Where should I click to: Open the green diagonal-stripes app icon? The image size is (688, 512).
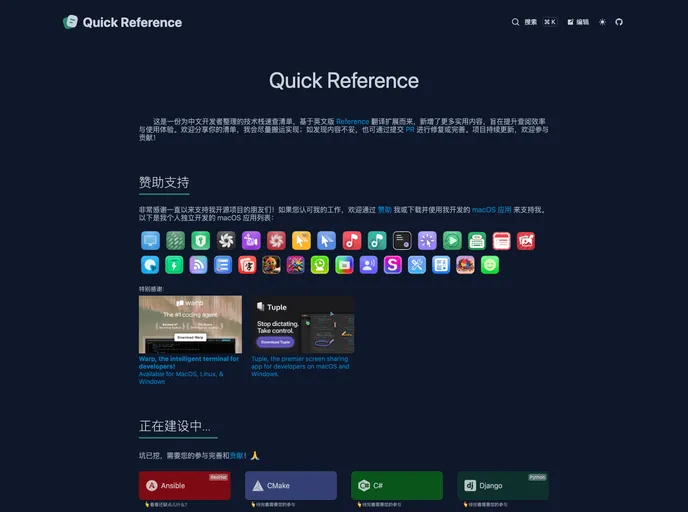pyautogui.click(x=176, y=241)
